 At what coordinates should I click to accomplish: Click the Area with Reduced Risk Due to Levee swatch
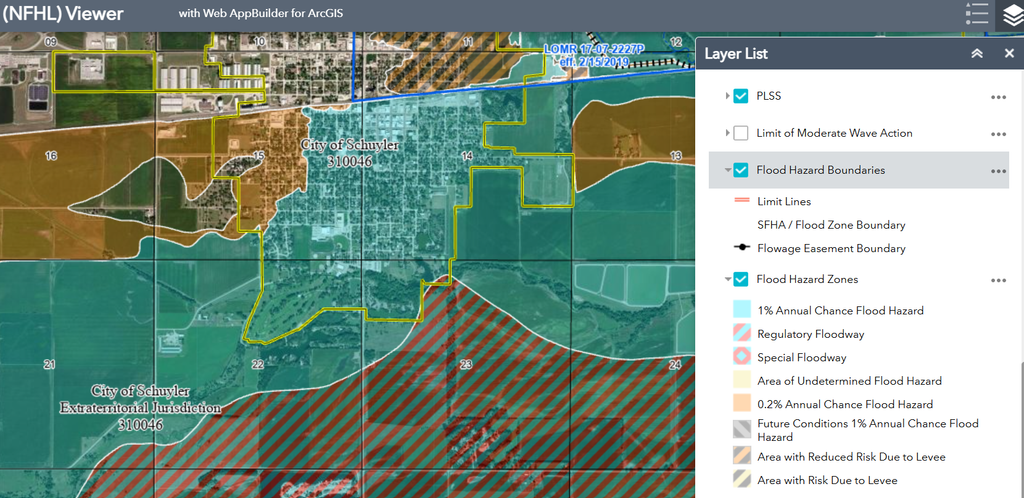741,456
